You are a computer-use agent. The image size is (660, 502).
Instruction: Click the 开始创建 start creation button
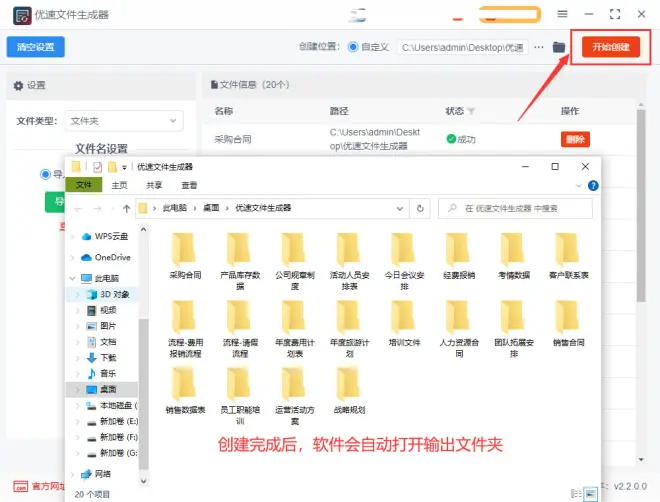[x=611, y=47]
